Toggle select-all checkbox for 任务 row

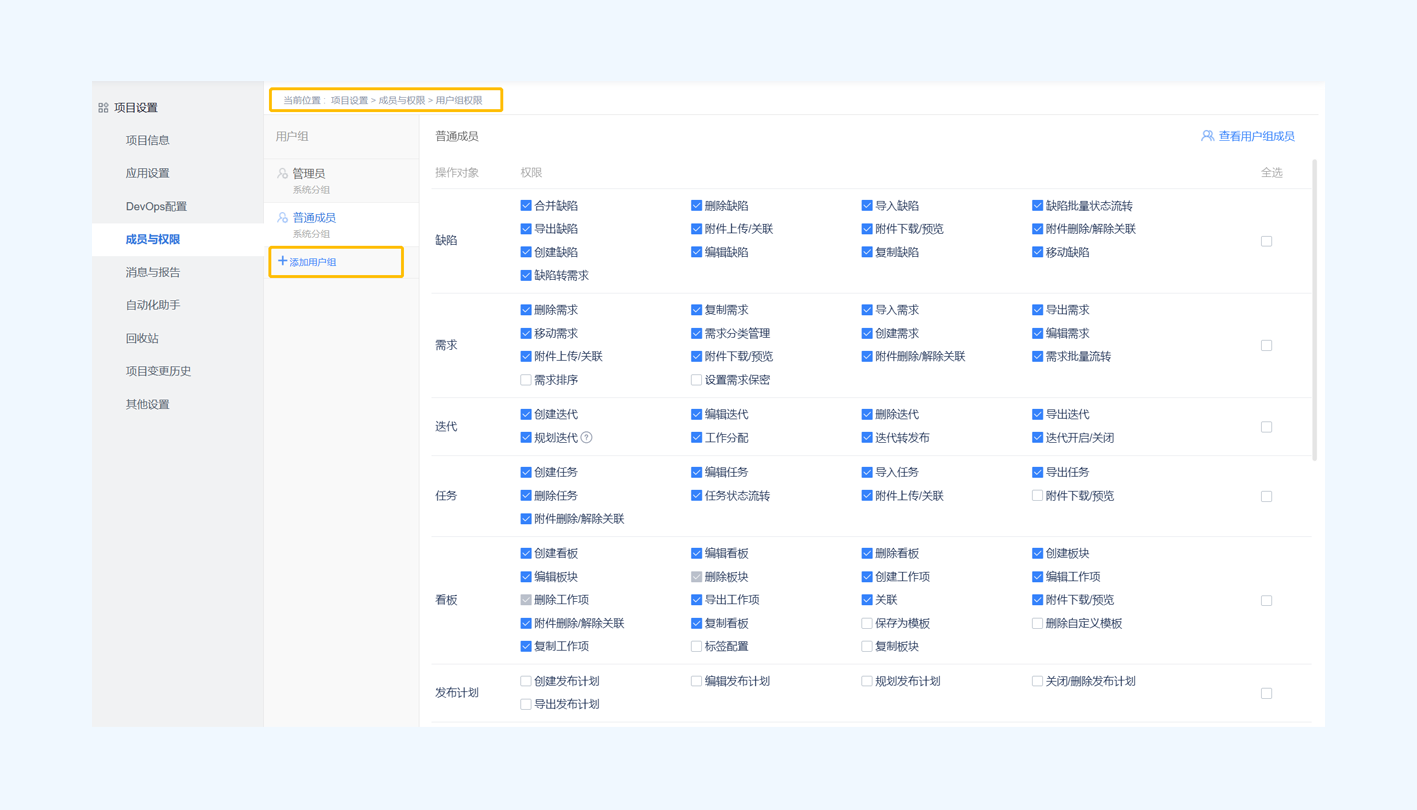[1266, 496]
